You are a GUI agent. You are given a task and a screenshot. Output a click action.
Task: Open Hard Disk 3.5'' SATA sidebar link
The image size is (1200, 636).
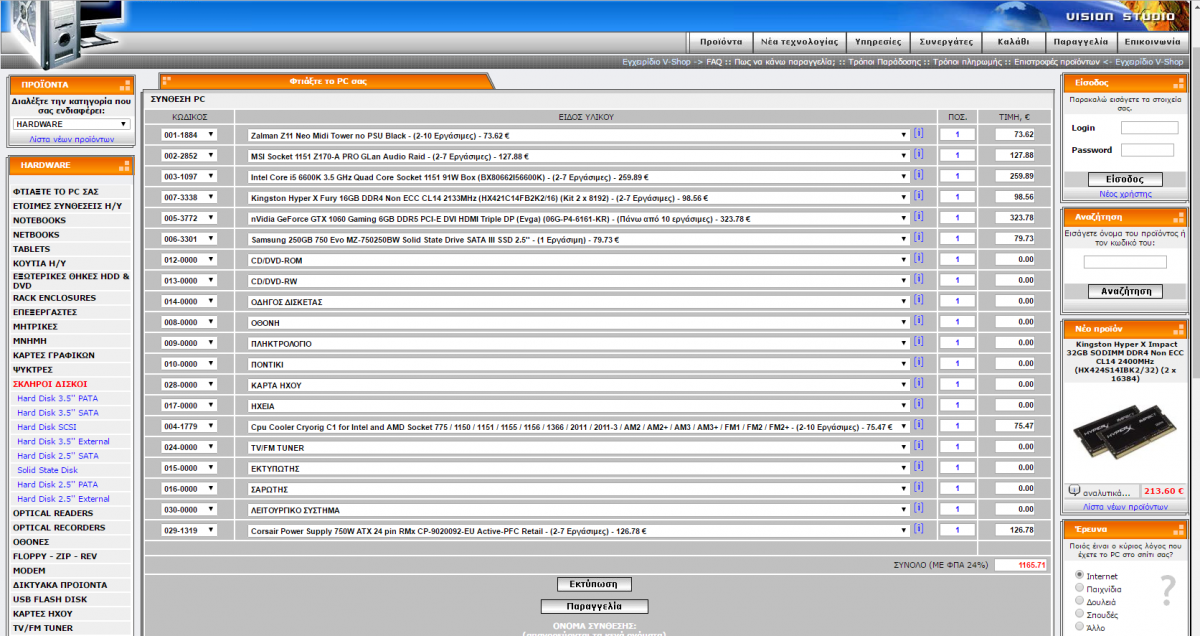(58, 413)
